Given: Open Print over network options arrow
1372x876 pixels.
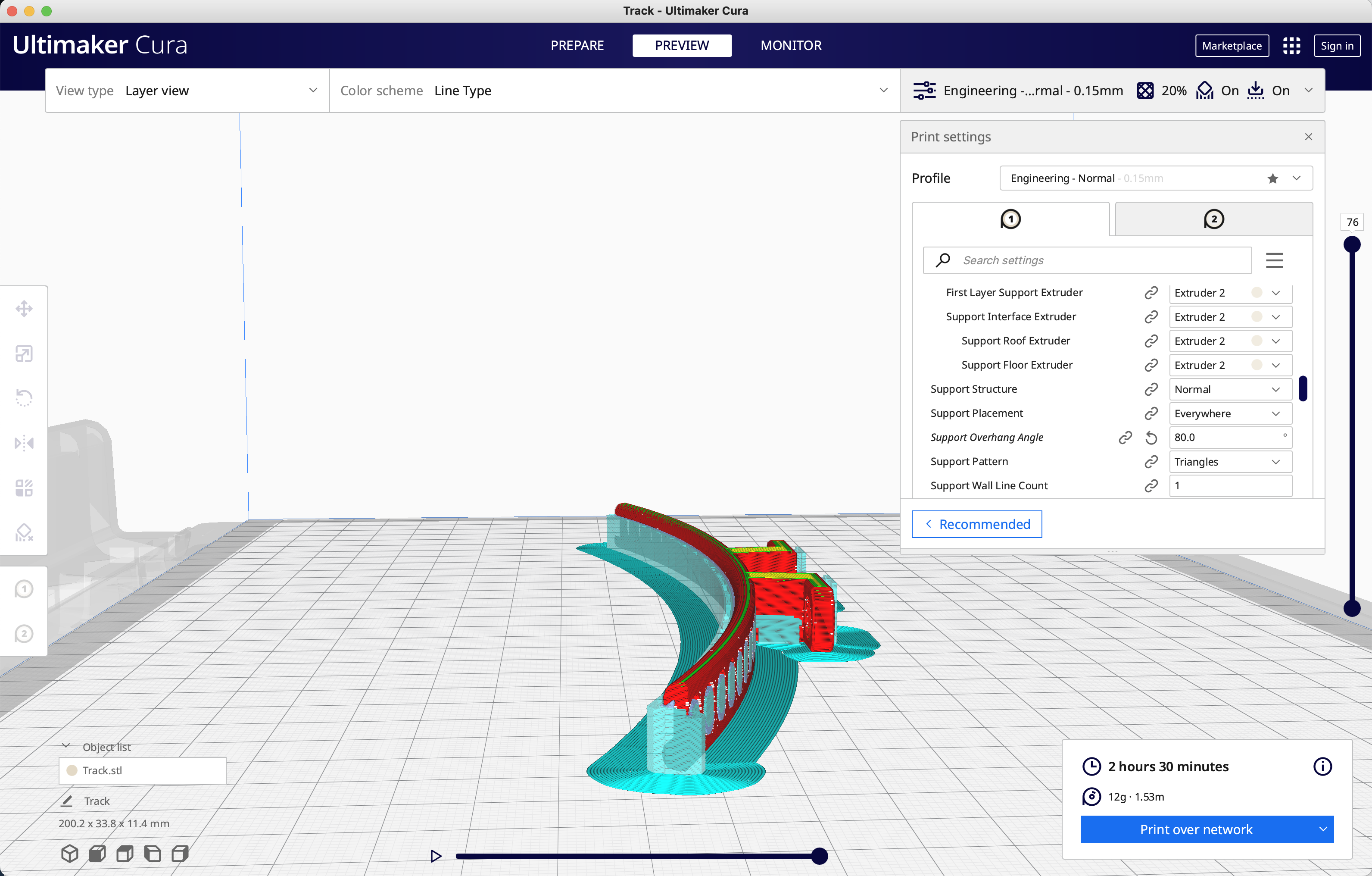Looking at the screenshot, I should pyautogui.click(x=1322, y=829).
